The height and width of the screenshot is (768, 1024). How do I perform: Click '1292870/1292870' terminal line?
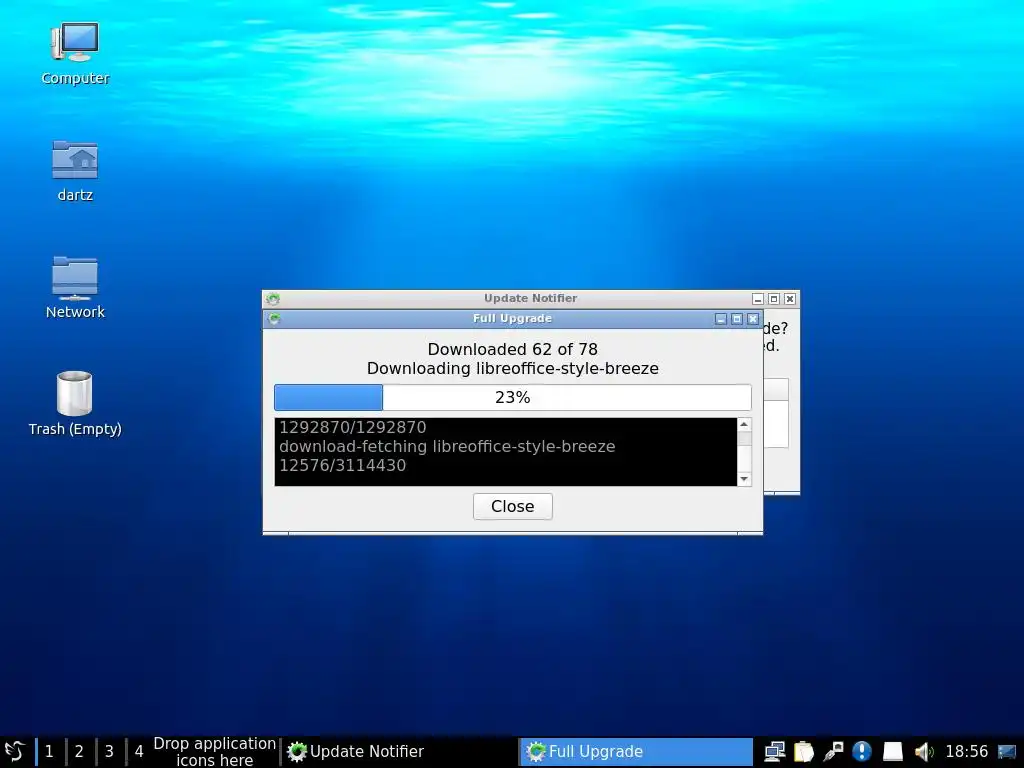[x=353, y=427]
